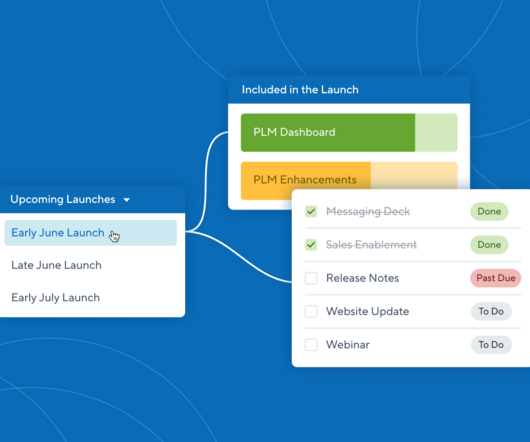Expand the Upcoming Launches dropdown arrow
This screenshot has height=442, width=530.
point(127,200)
